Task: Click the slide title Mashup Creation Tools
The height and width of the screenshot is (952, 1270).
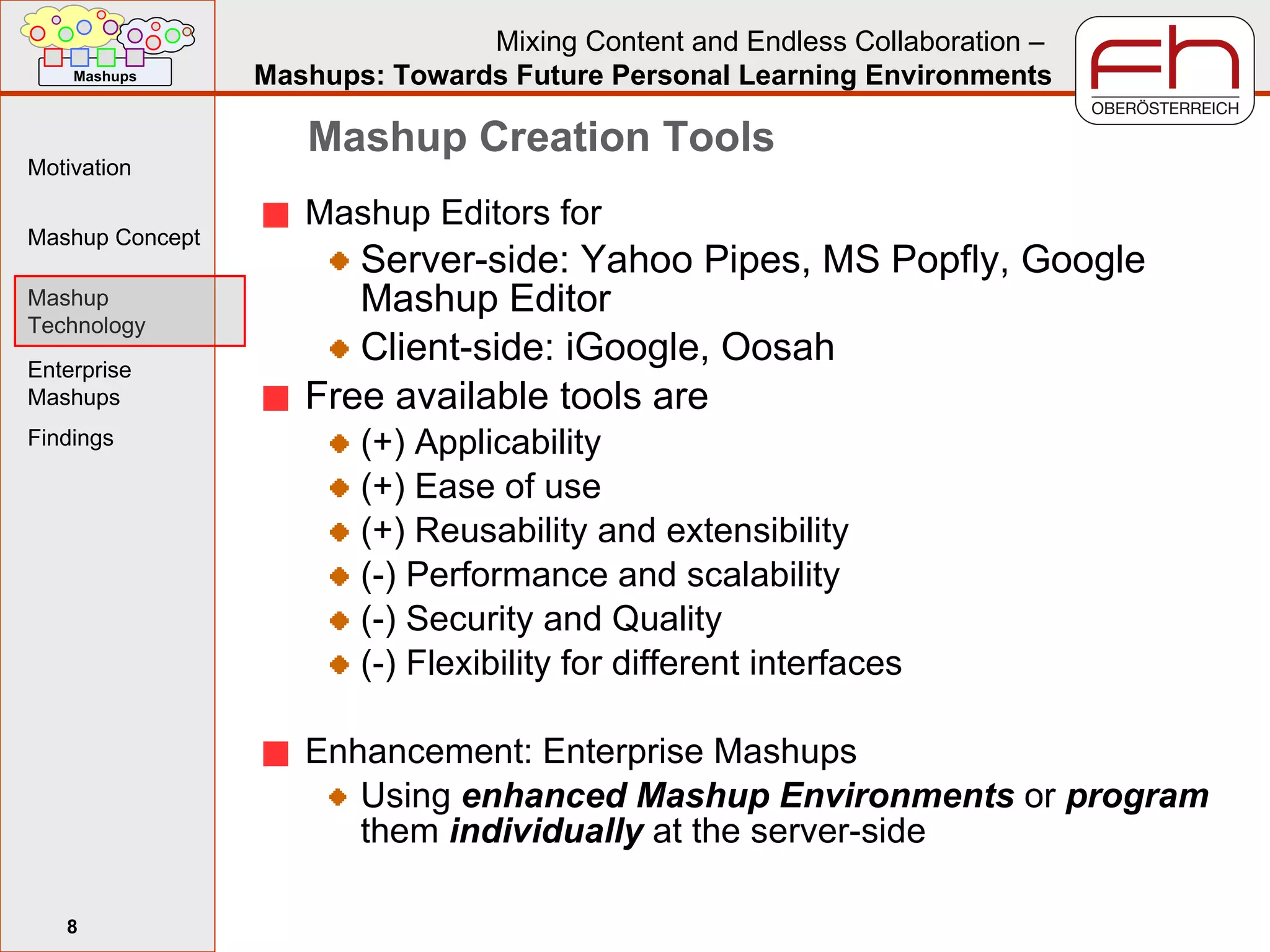Action: [541, 136]
